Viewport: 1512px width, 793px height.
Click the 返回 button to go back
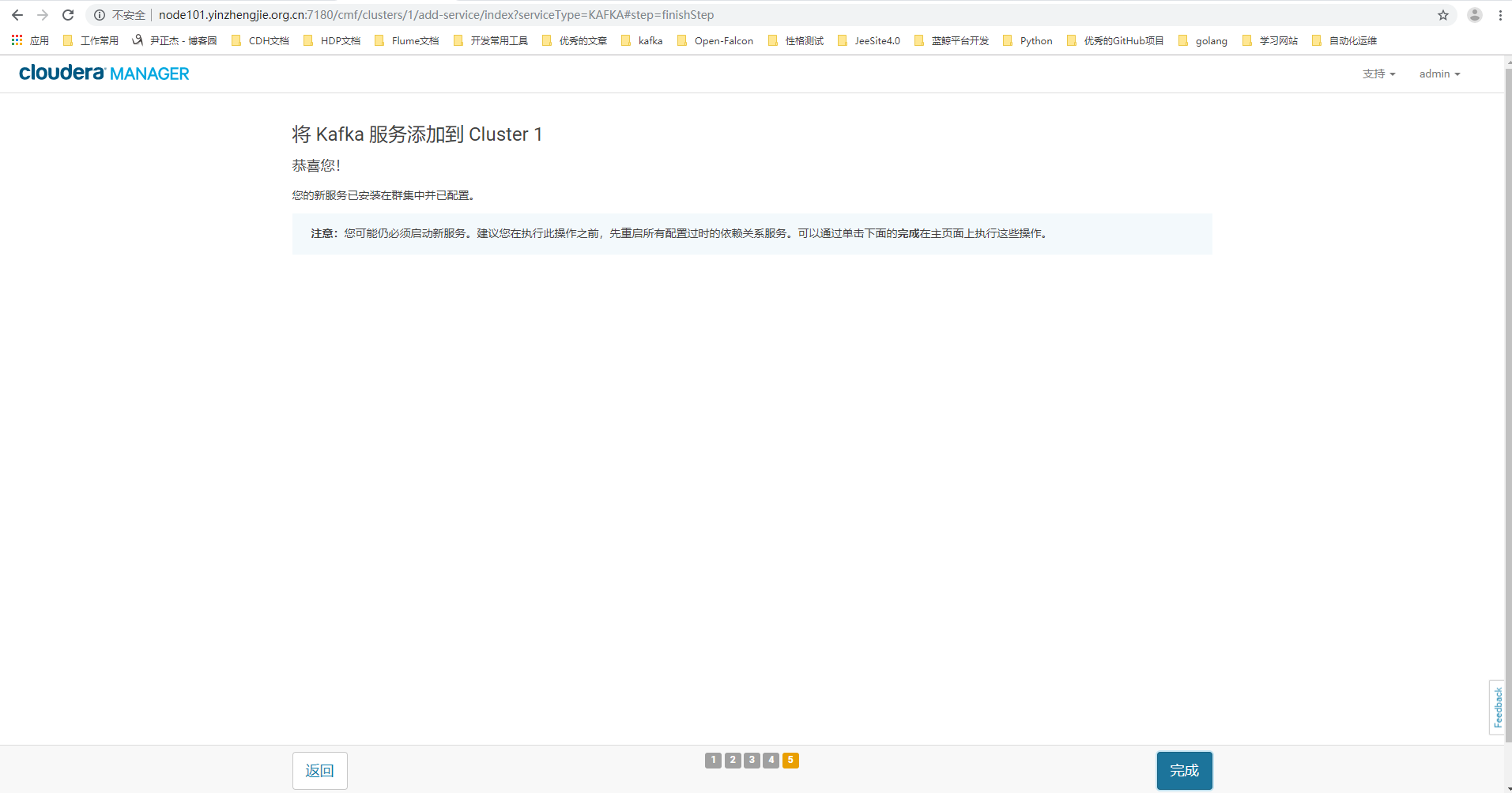tap(319, 770)
